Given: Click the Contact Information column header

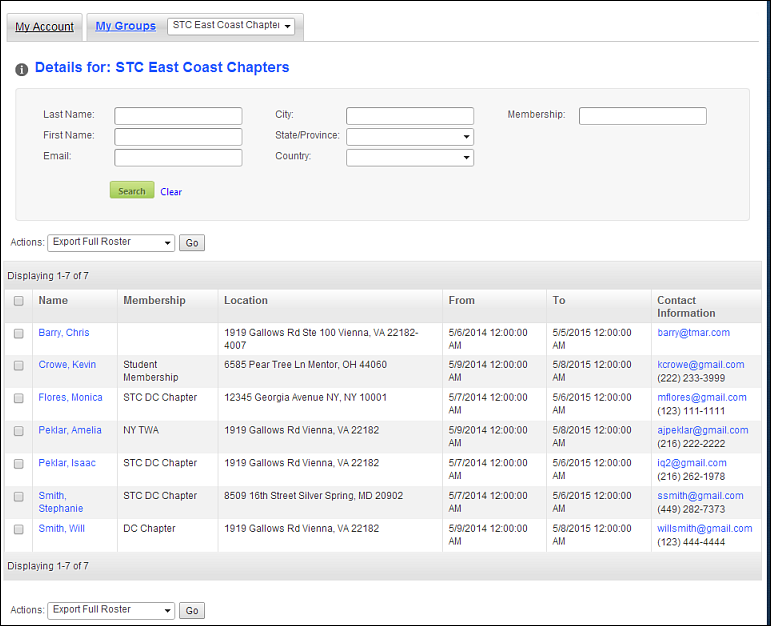Looking at the screenshot, I should click(686, 306).
